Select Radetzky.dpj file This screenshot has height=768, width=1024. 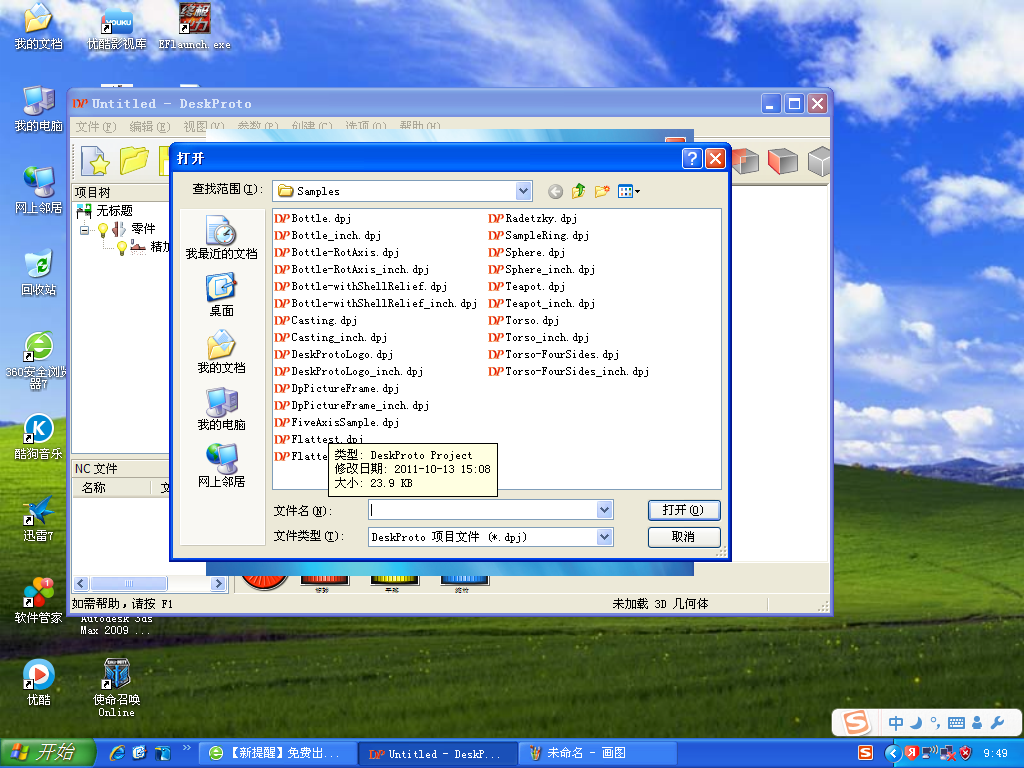click(533, 218)
